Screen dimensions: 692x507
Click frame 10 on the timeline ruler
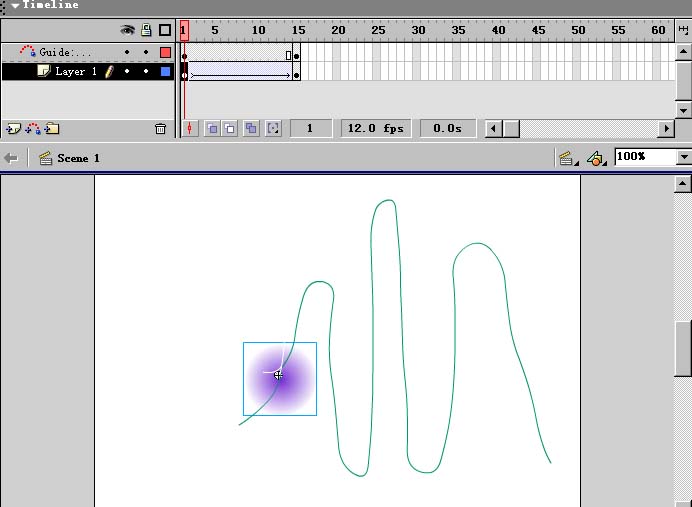tap(258, 30)
